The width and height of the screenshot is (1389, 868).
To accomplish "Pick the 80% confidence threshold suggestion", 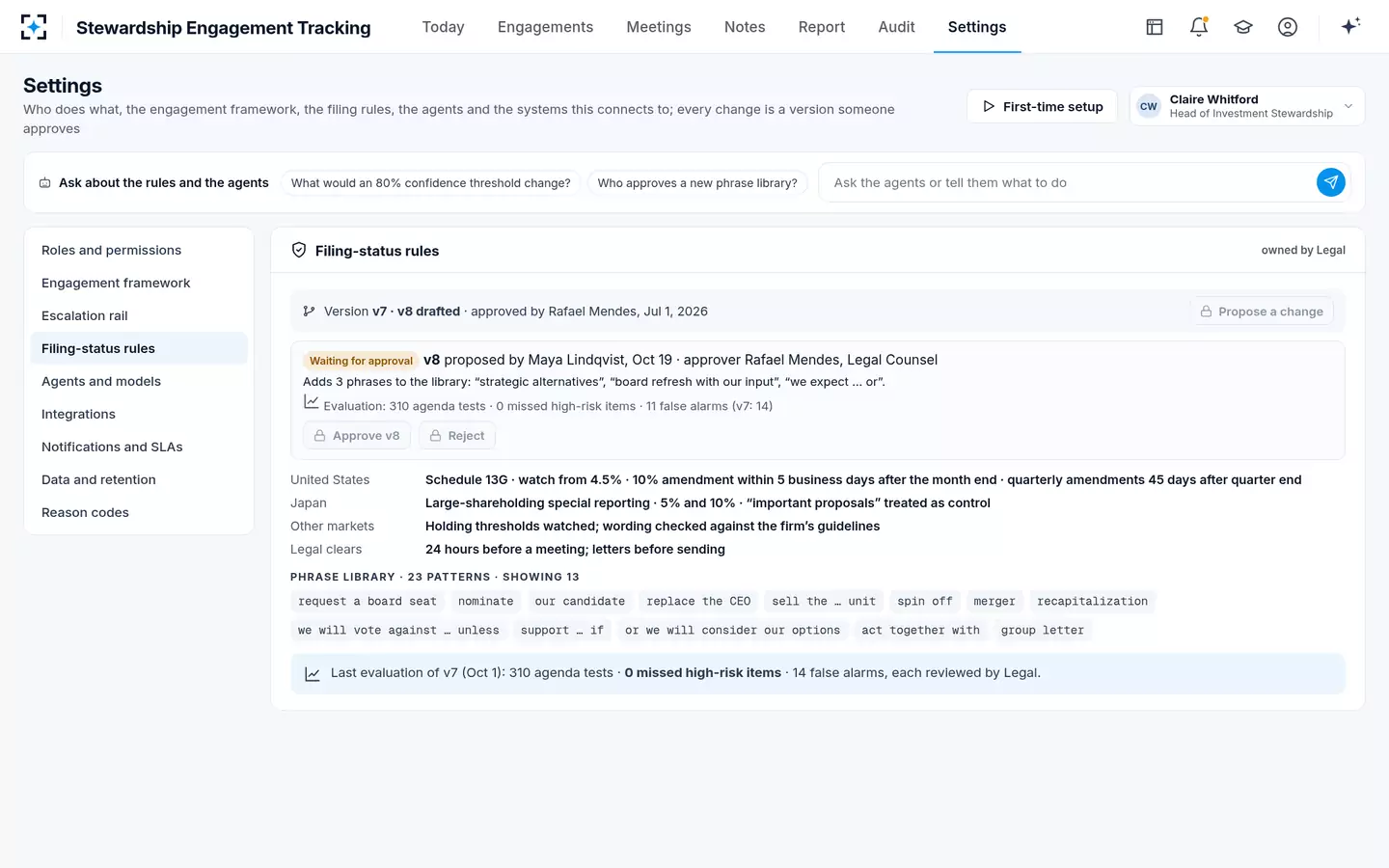I will [431, 183].
